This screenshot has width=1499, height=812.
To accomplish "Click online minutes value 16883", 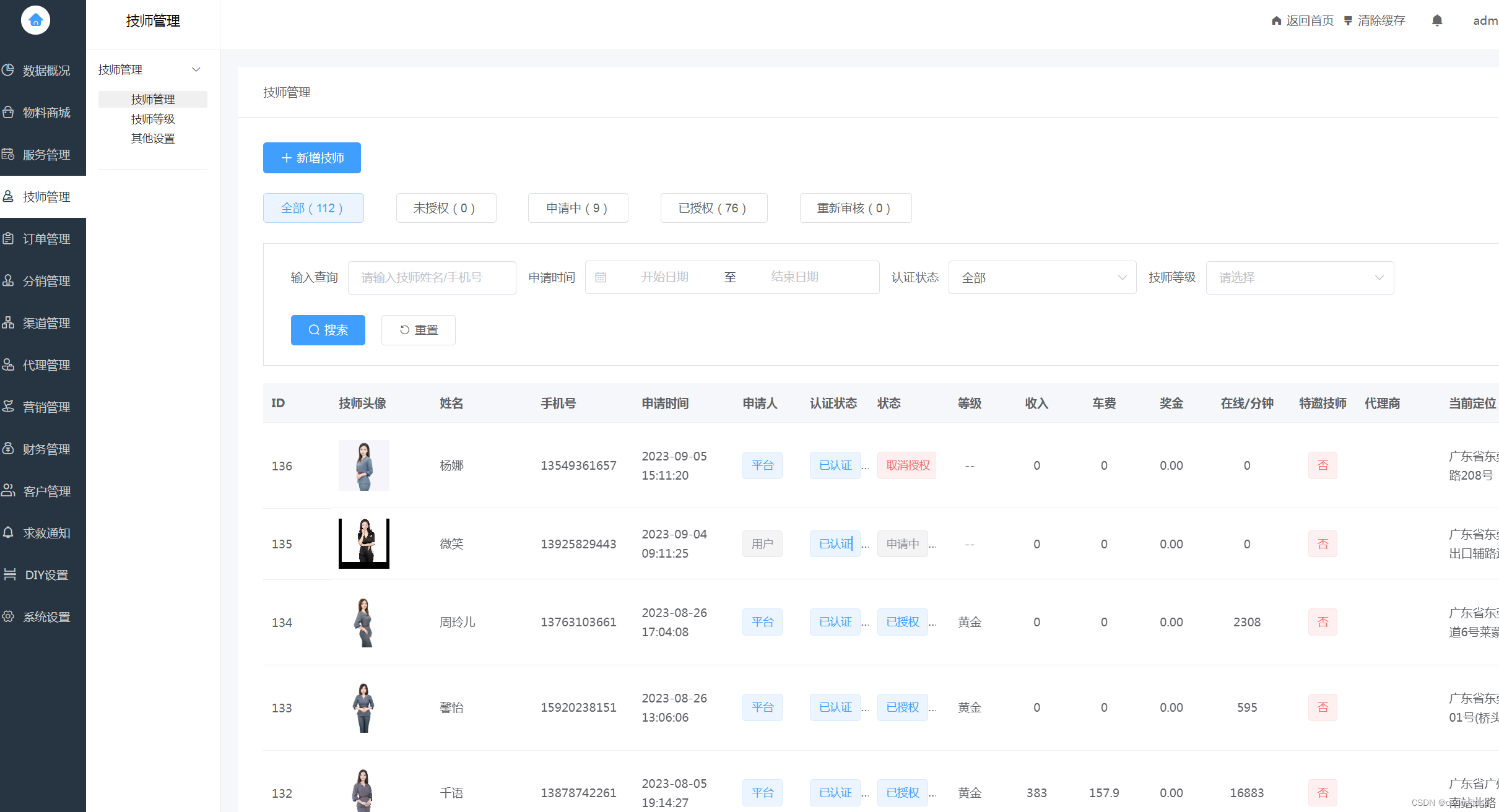I will pos(1246,793).
